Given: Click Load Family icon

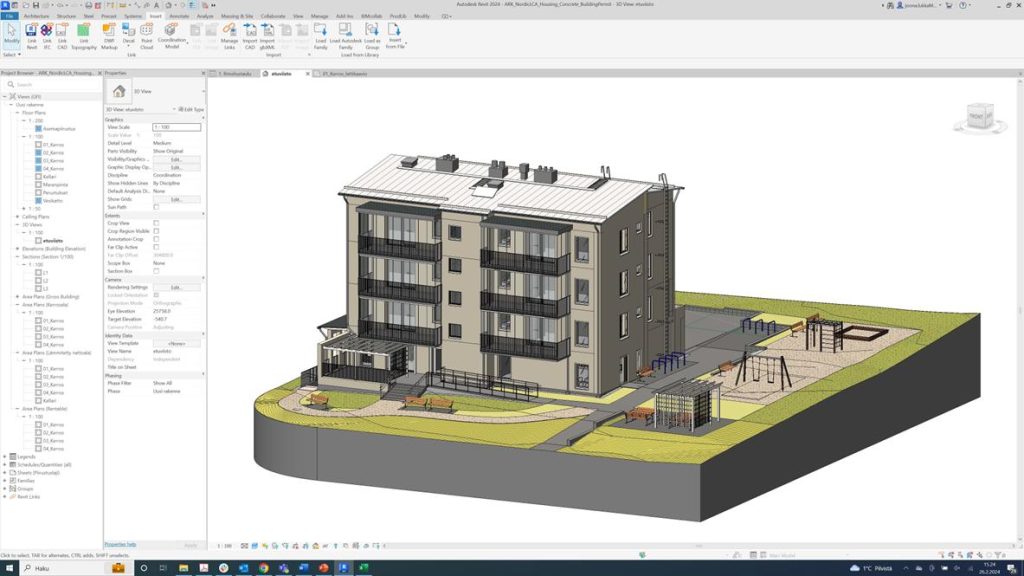Looking at the screenshot, I should pos(321,36).
